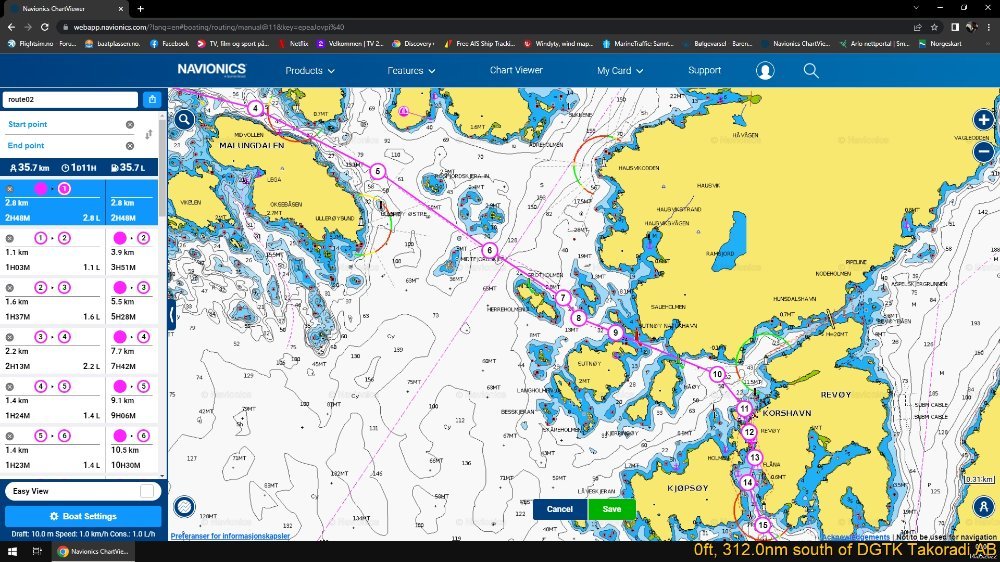Bookmark this page with the star

click(934, 27)
